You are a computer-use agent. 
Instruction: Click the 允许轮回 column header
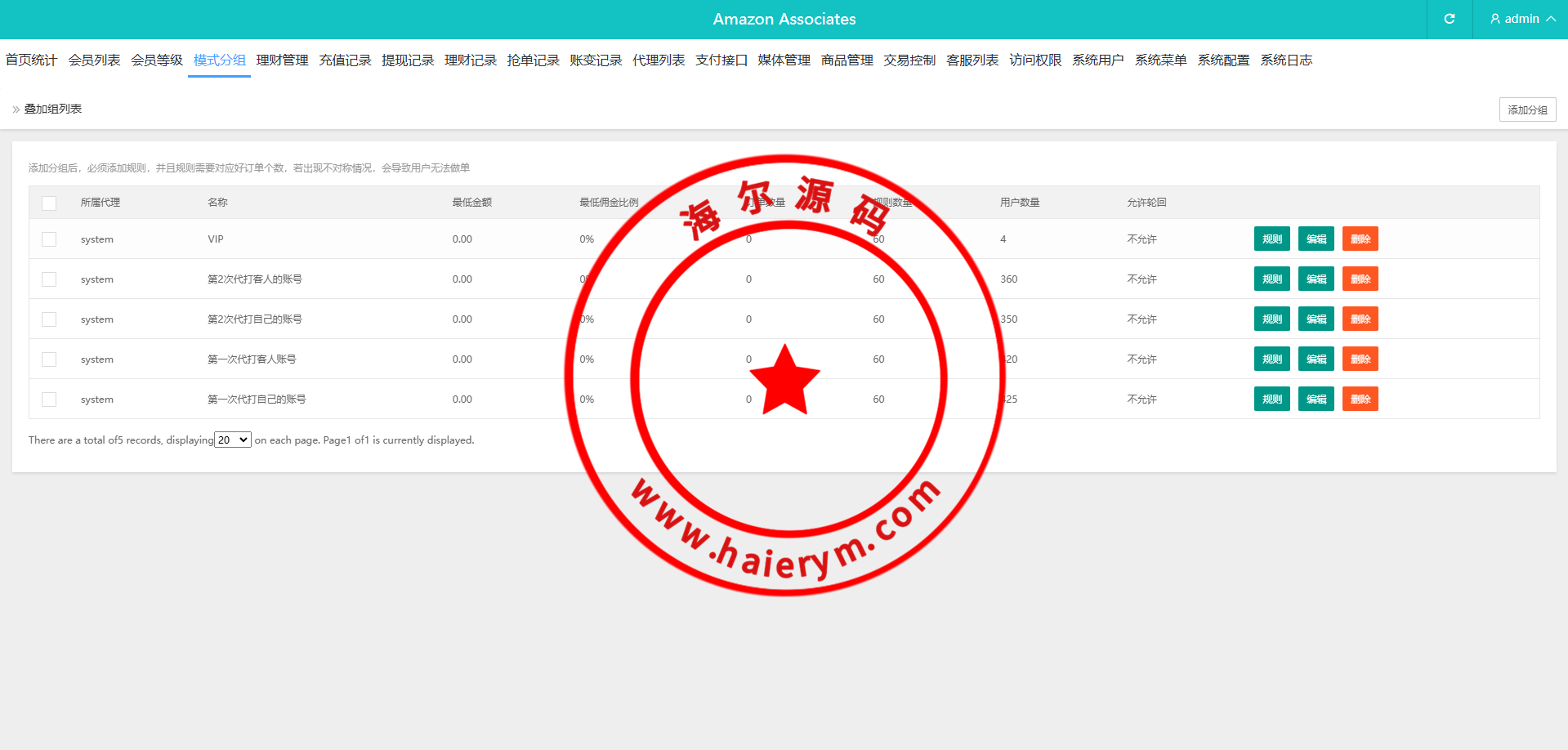tap(1146, 203)
